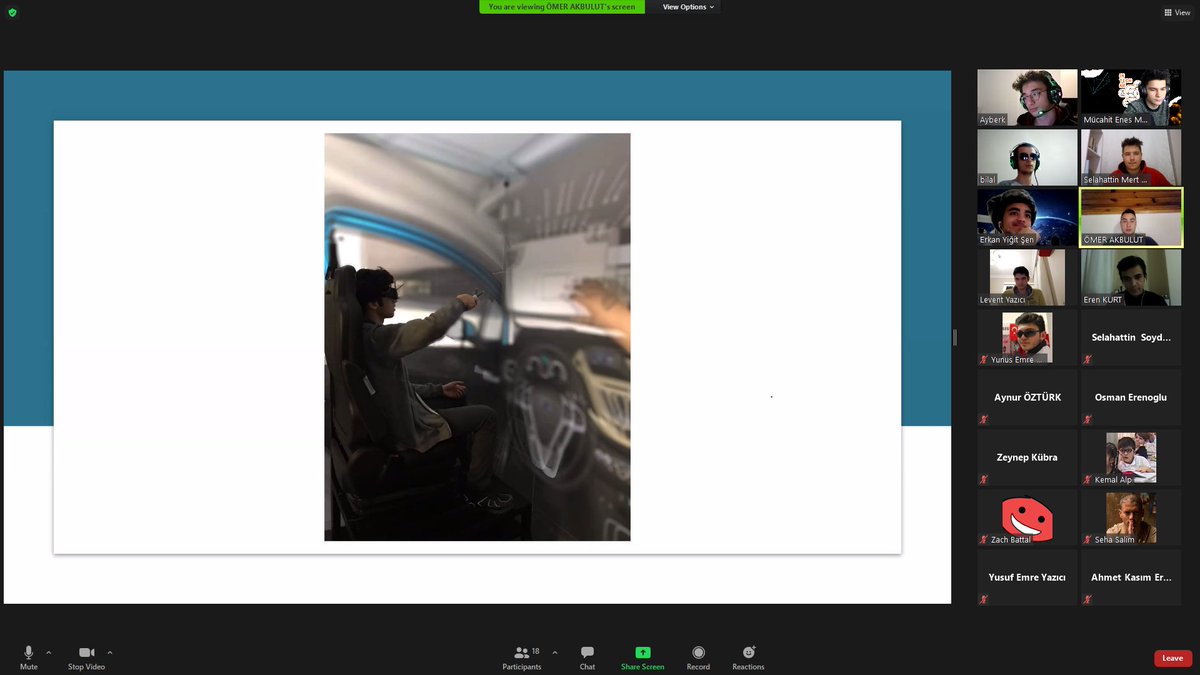Select Zach Battal avatar tile

point(1027,518)
